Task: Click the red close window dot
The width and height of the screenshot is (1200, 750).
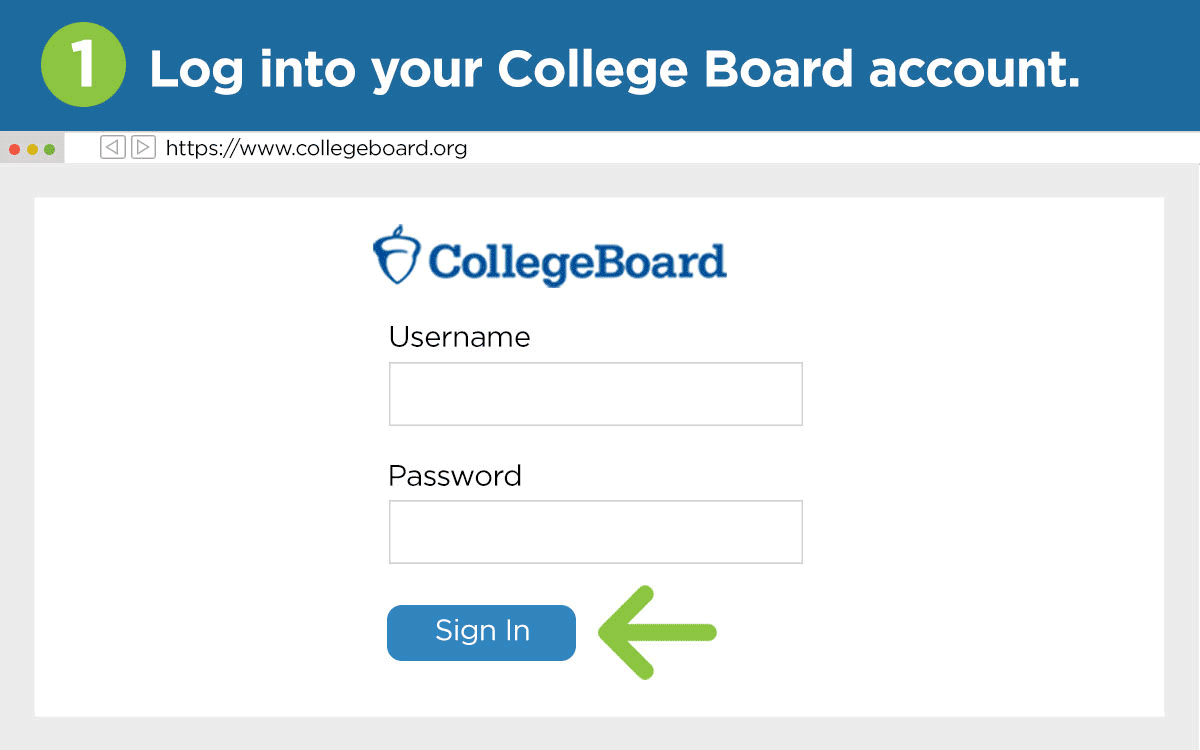Action: click(14, 149)
